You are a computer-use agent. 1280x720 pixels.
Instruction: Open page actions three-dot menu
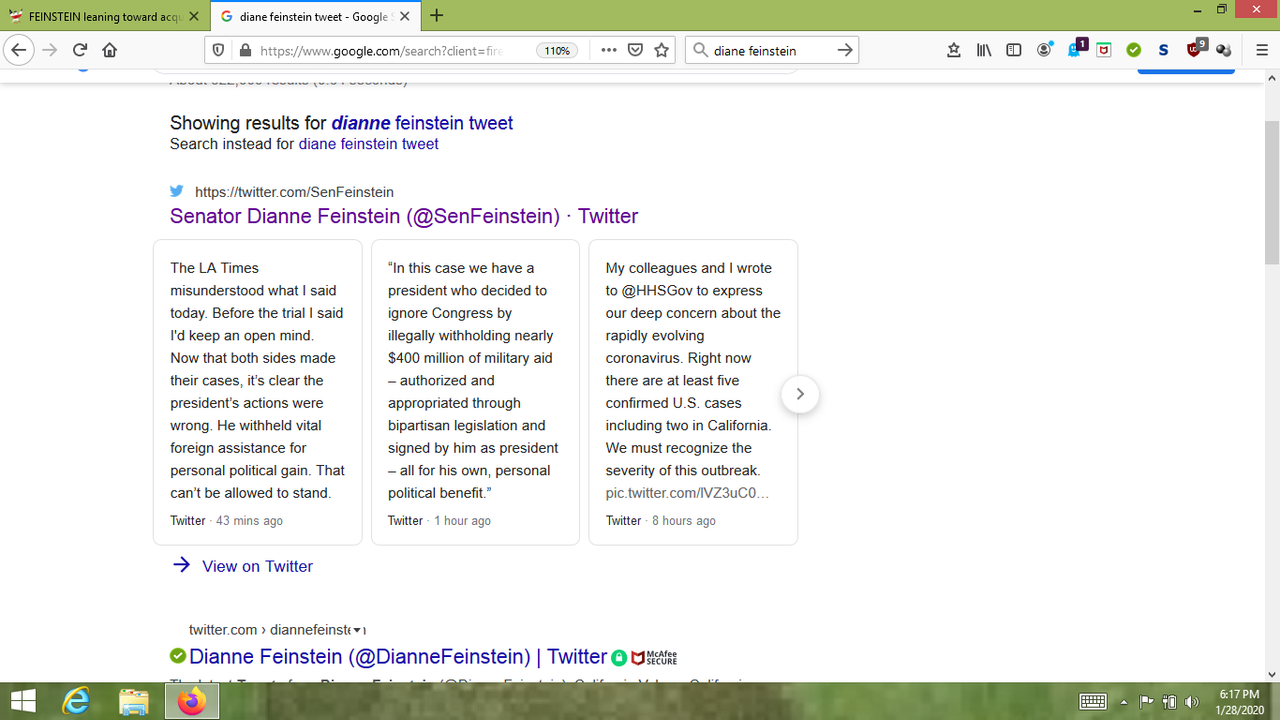[608, 50]
